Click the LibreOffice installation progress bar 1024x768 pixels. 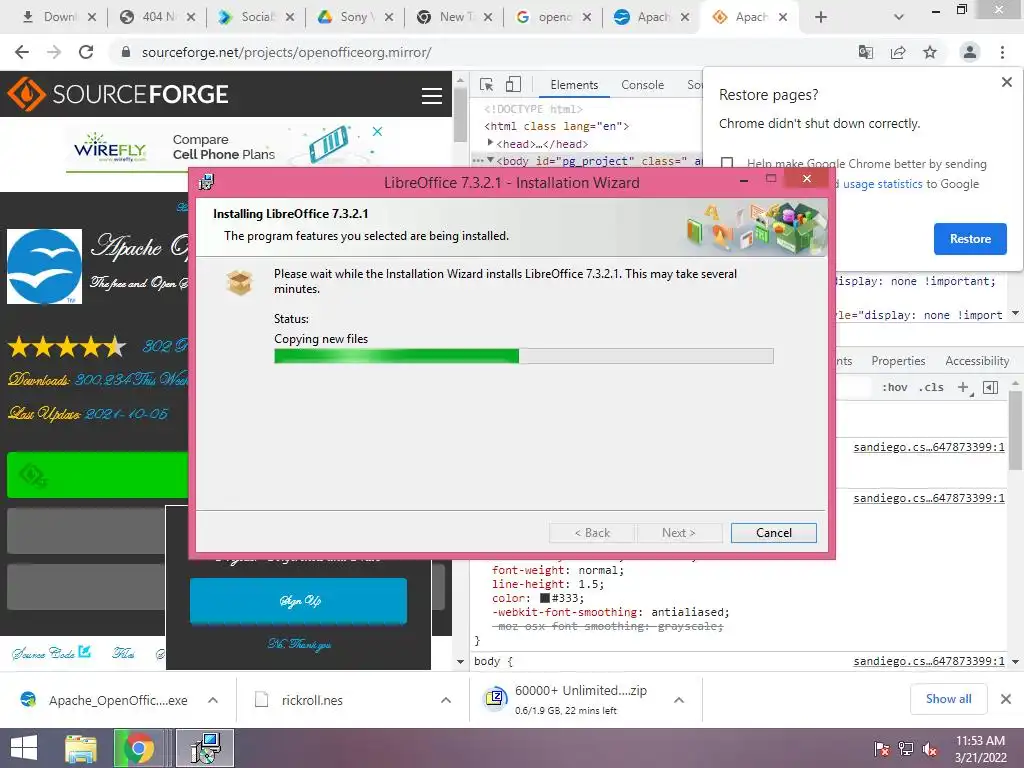pyautogui.click(x=523, y=356)
